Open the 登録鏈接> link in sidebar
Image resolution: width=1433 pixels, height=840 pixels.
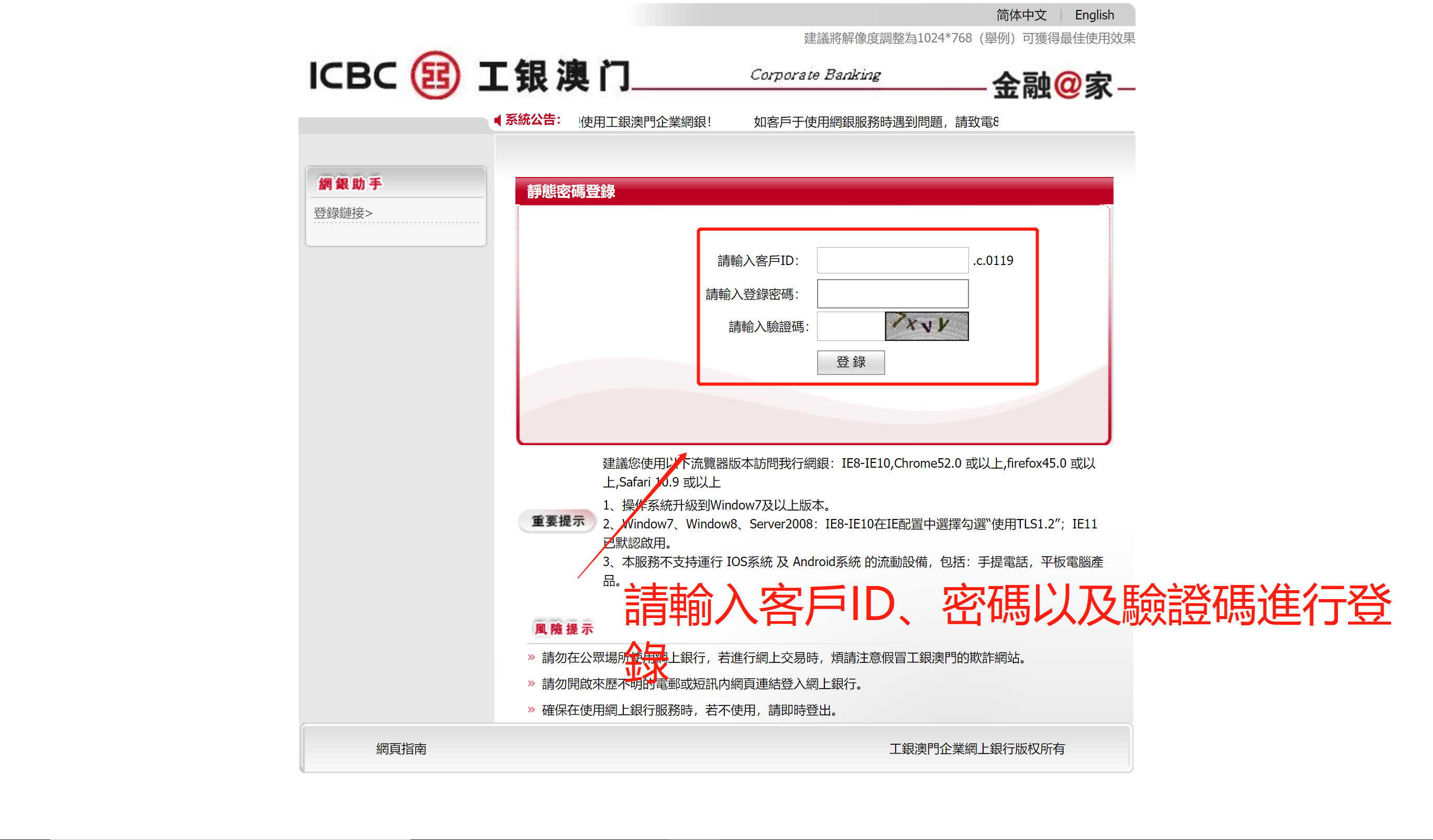(x=343, y=213)
